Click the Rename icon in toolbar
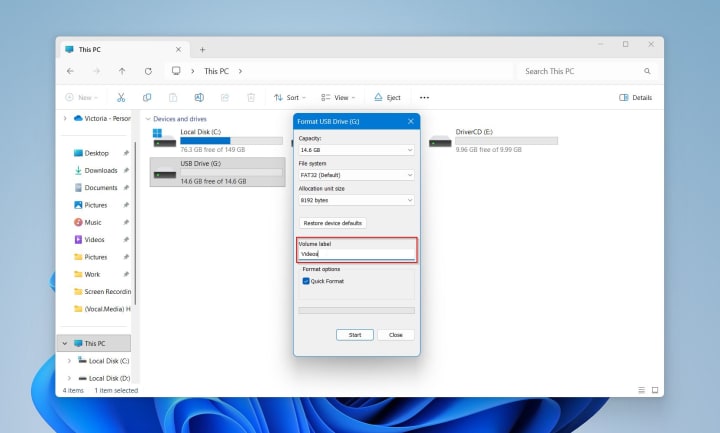The height and width of the screenshot is (433, 720). (x=199, y=97)
